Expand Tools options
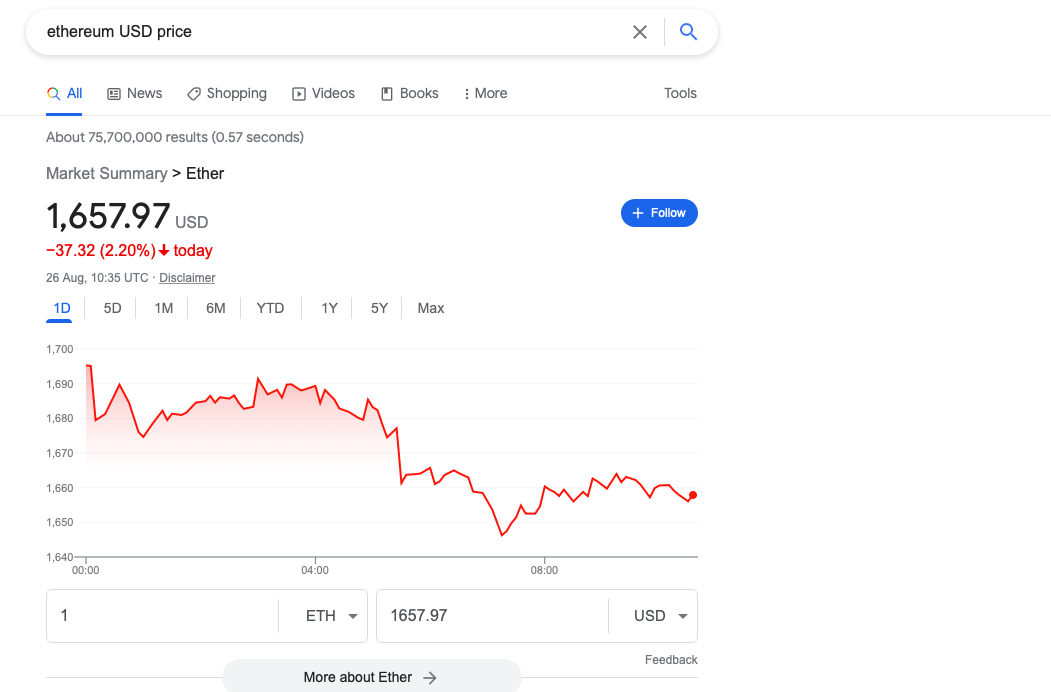The image size is (1051, 692). 680,93
